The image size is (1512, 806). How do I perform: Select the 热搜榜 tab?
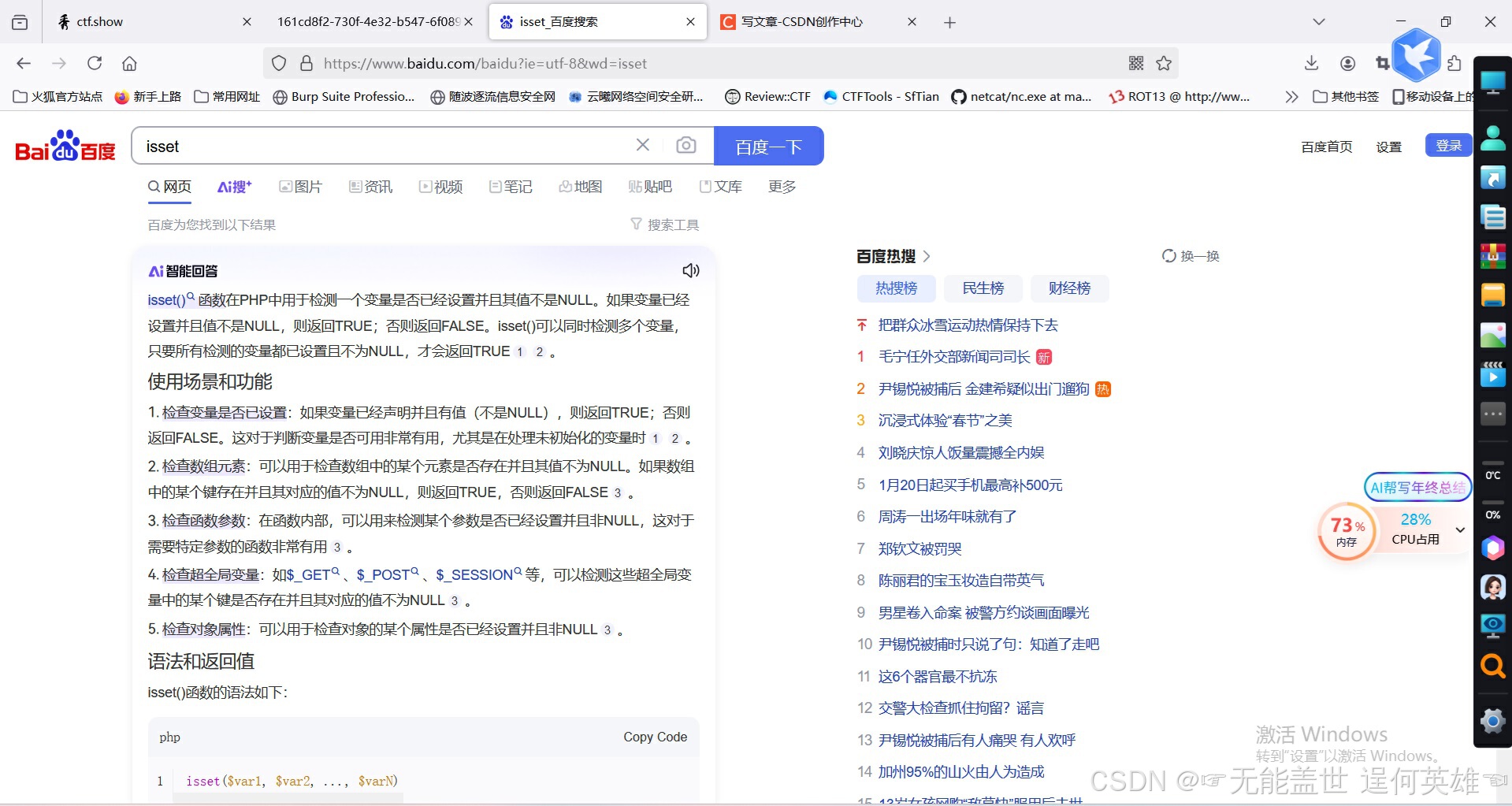(x=896, y=288)
